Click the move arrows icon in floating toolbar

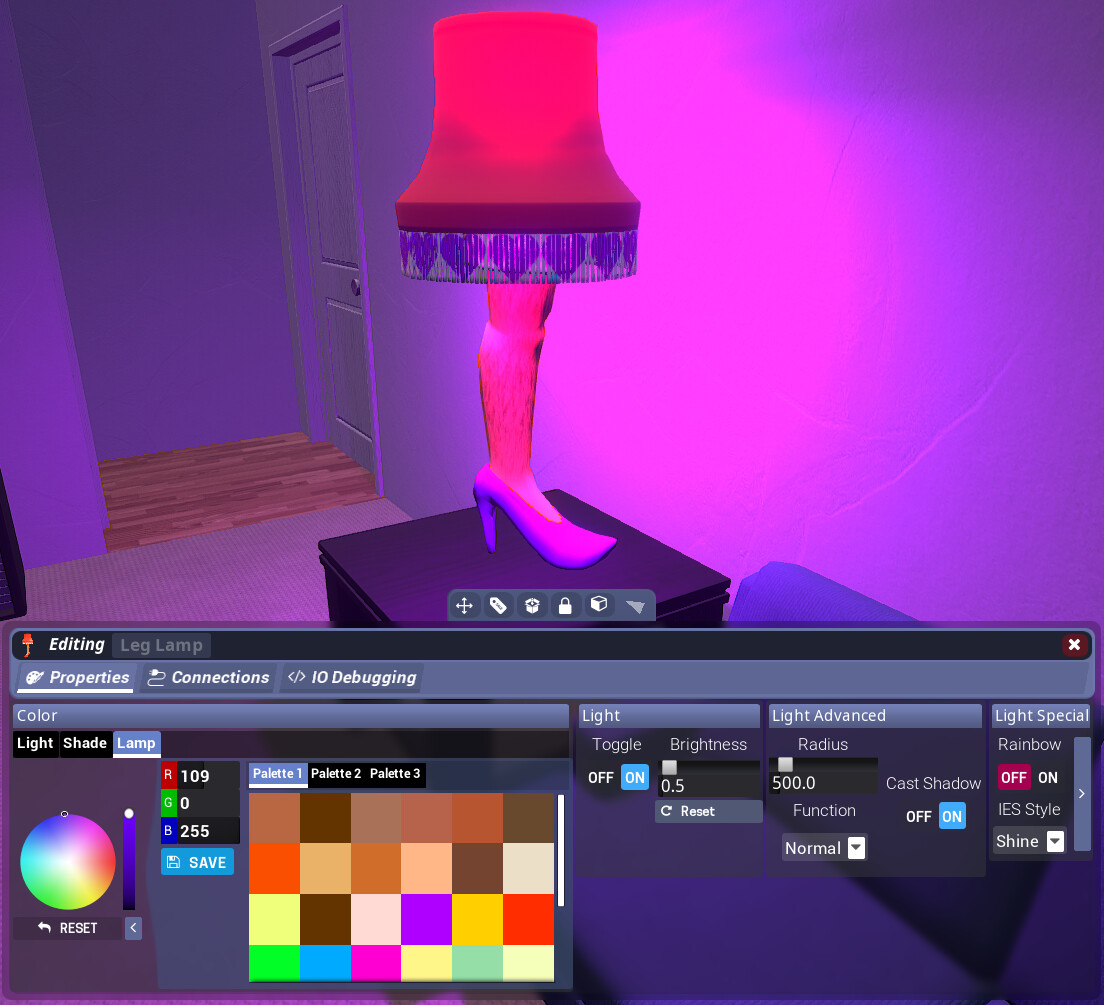pos(464,605)
